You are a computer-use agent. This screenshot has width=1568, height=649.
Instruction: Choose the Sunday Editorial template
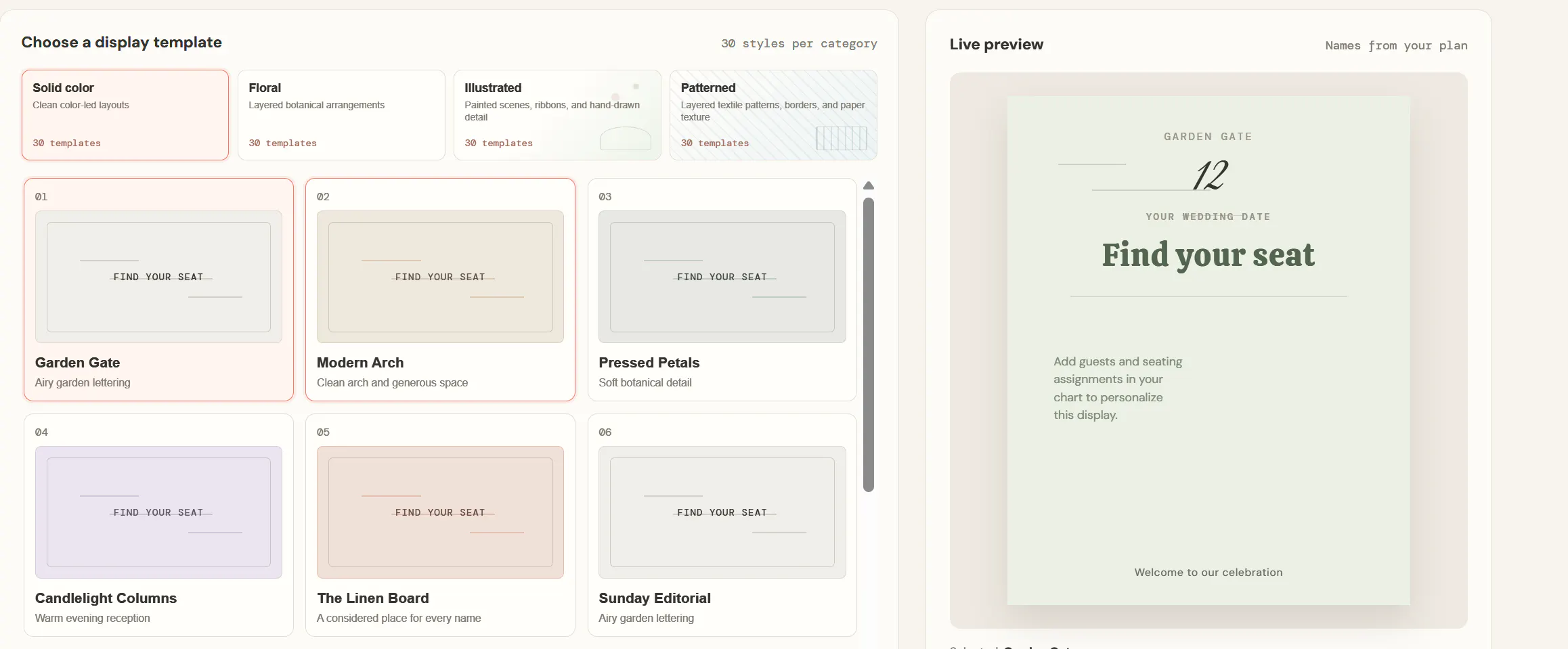(x=722, y=525)
